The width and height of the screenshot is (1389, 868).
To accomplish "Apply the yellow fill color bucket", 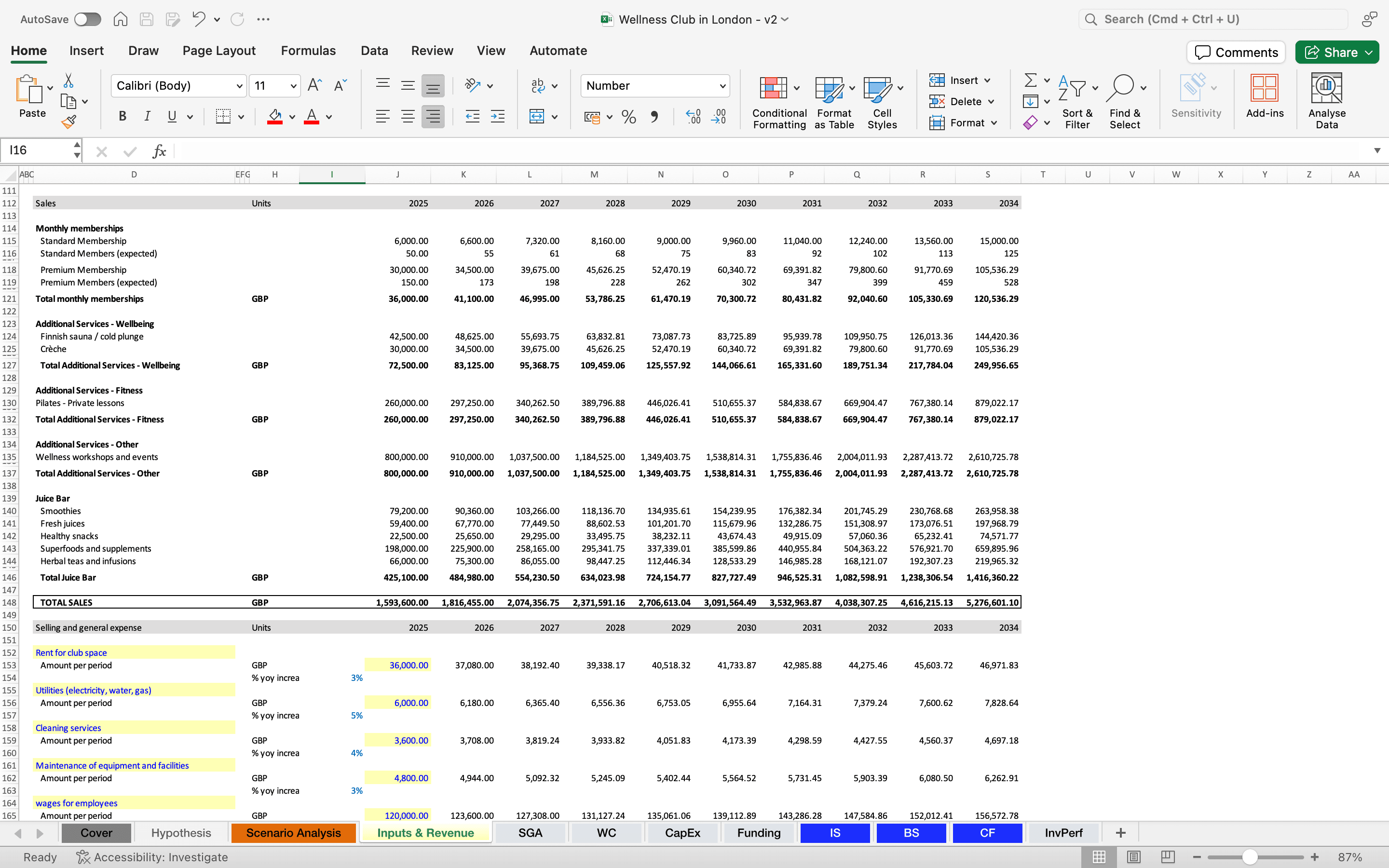I will point(275,117).
